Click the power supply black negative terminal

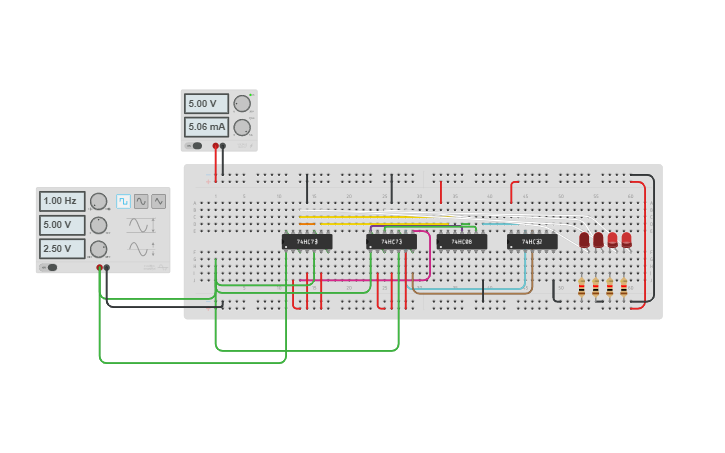tap(223, 146)
